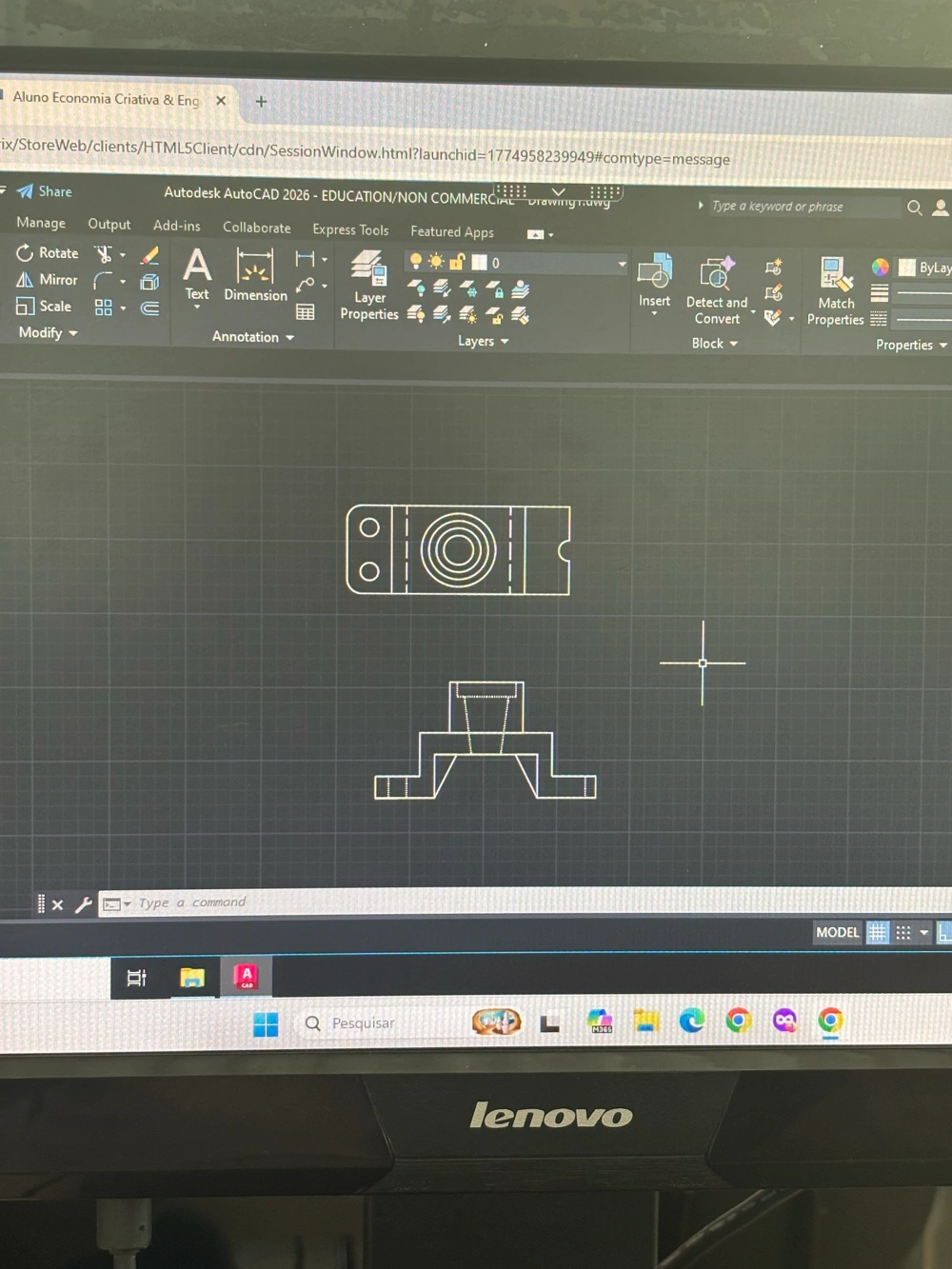Open the current layer dropdown list
This screenshot has height=1269, width=952.
(622, 264)
